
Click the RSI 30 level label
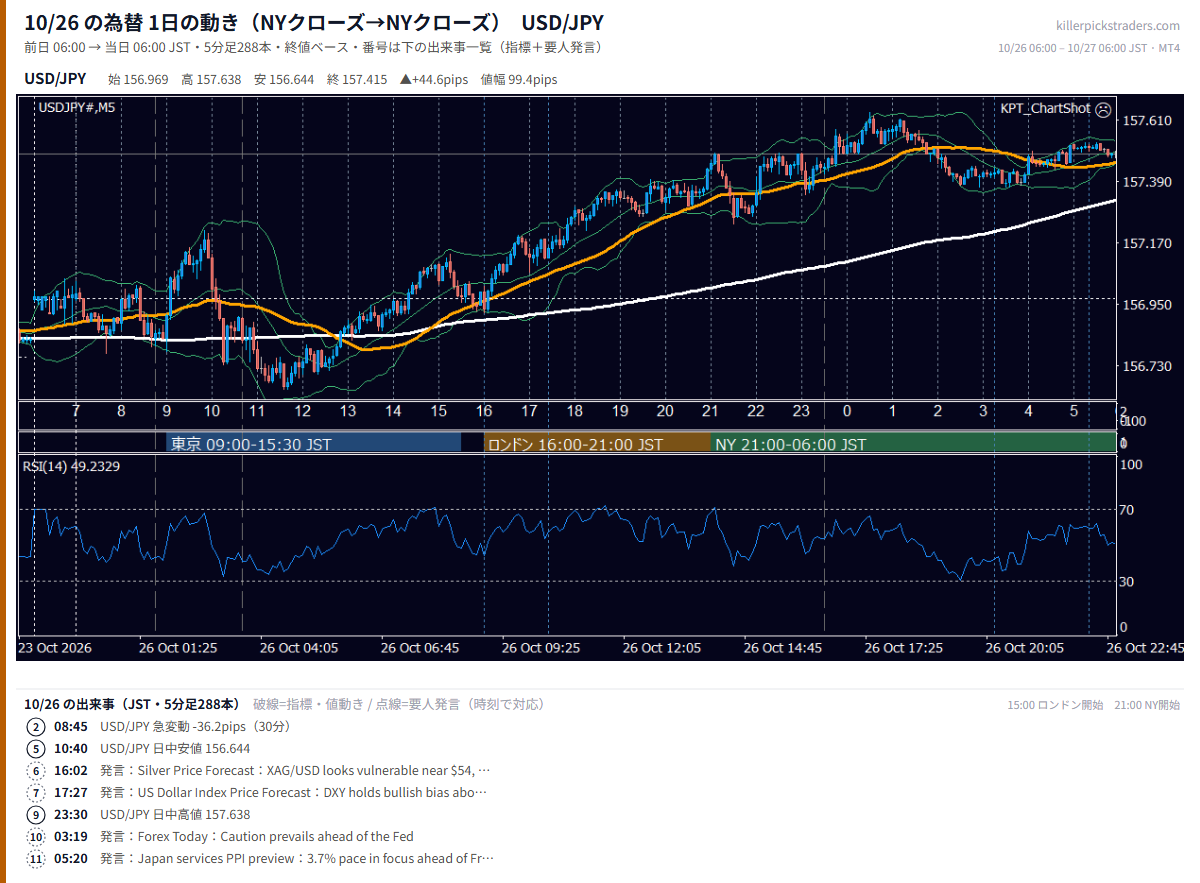[x=1127, y=580]
